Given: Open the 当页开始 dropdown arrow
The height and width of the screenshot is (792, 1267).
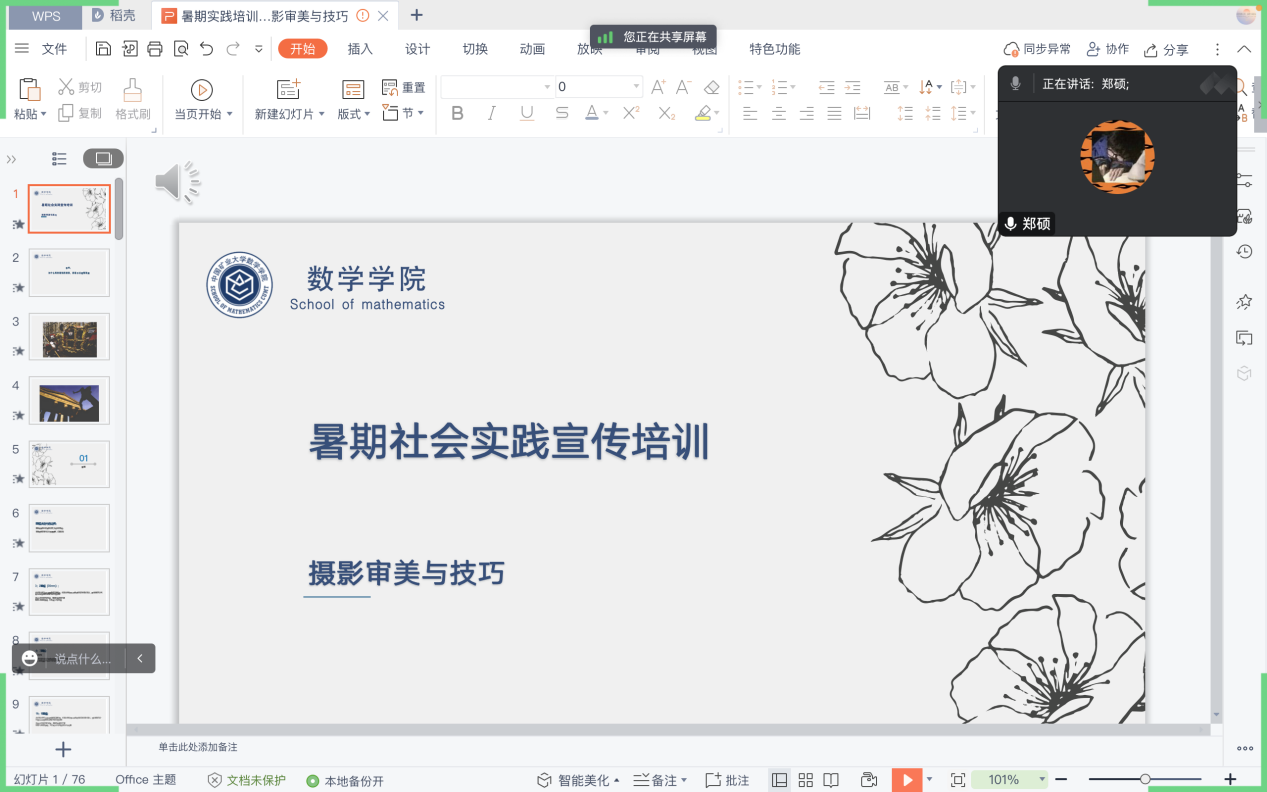Looking at the screenshot, I should tap(230, 114).
